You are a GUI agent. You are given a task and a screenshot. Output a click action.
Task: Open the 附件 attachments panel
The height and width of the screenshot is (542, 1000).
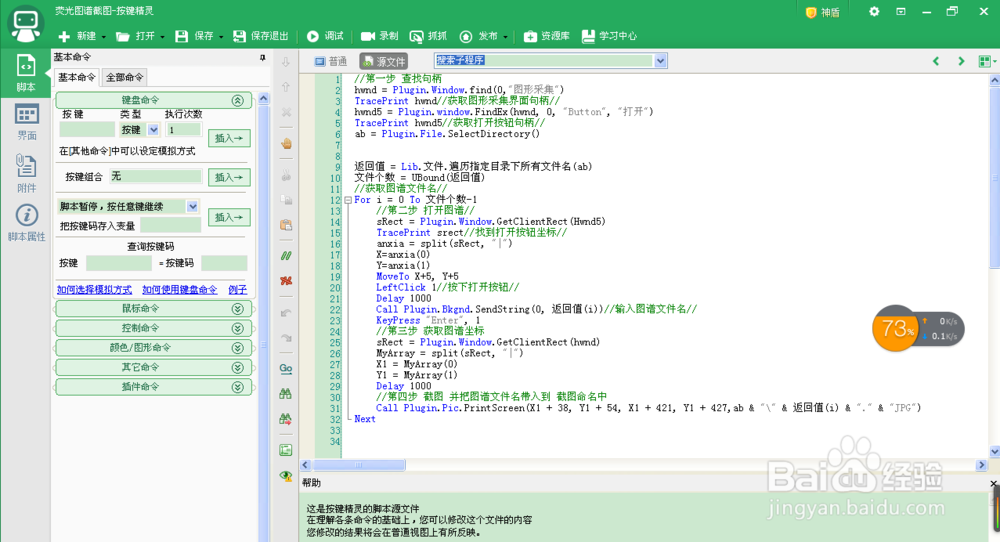tap(26, 173)
